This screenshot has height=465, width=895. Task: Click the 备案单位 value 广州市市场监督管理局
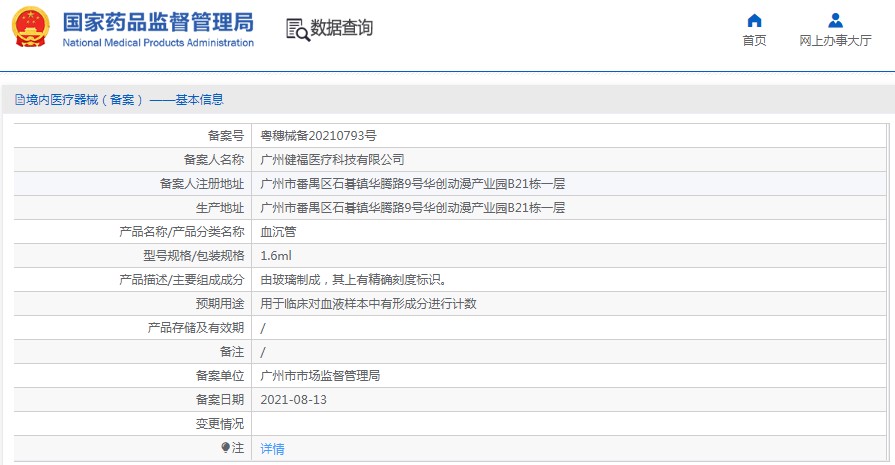pos(320,375)
